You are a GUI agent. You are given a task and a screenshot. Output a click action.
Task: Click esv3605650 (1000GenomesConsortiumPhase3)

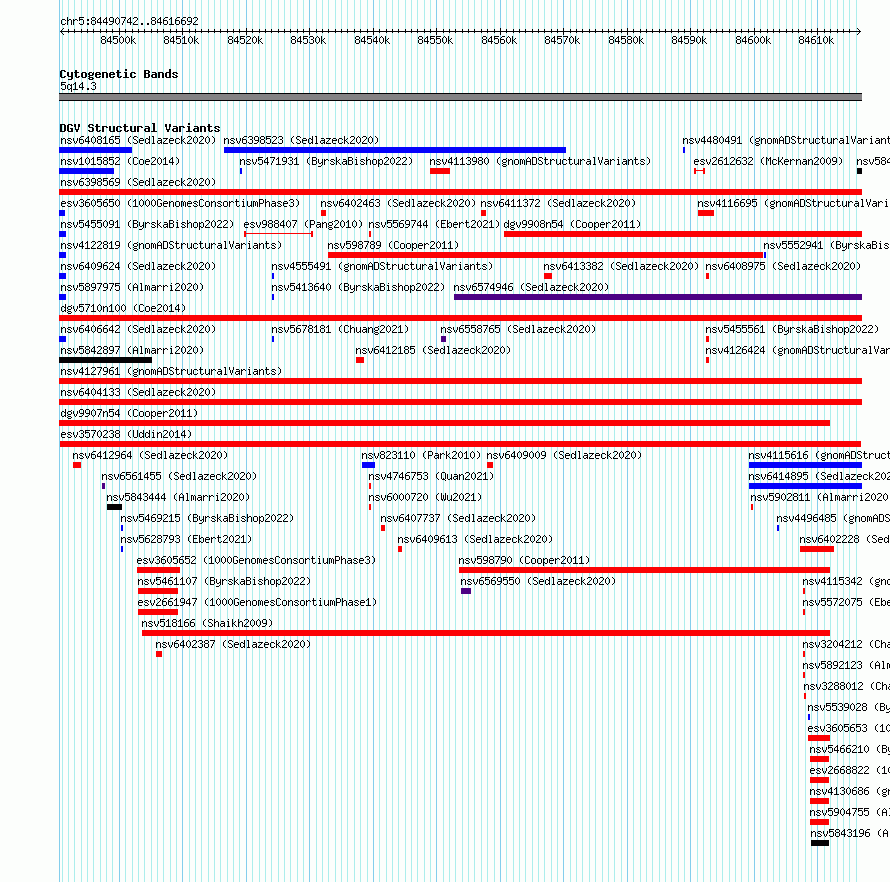tap(180, 203)
